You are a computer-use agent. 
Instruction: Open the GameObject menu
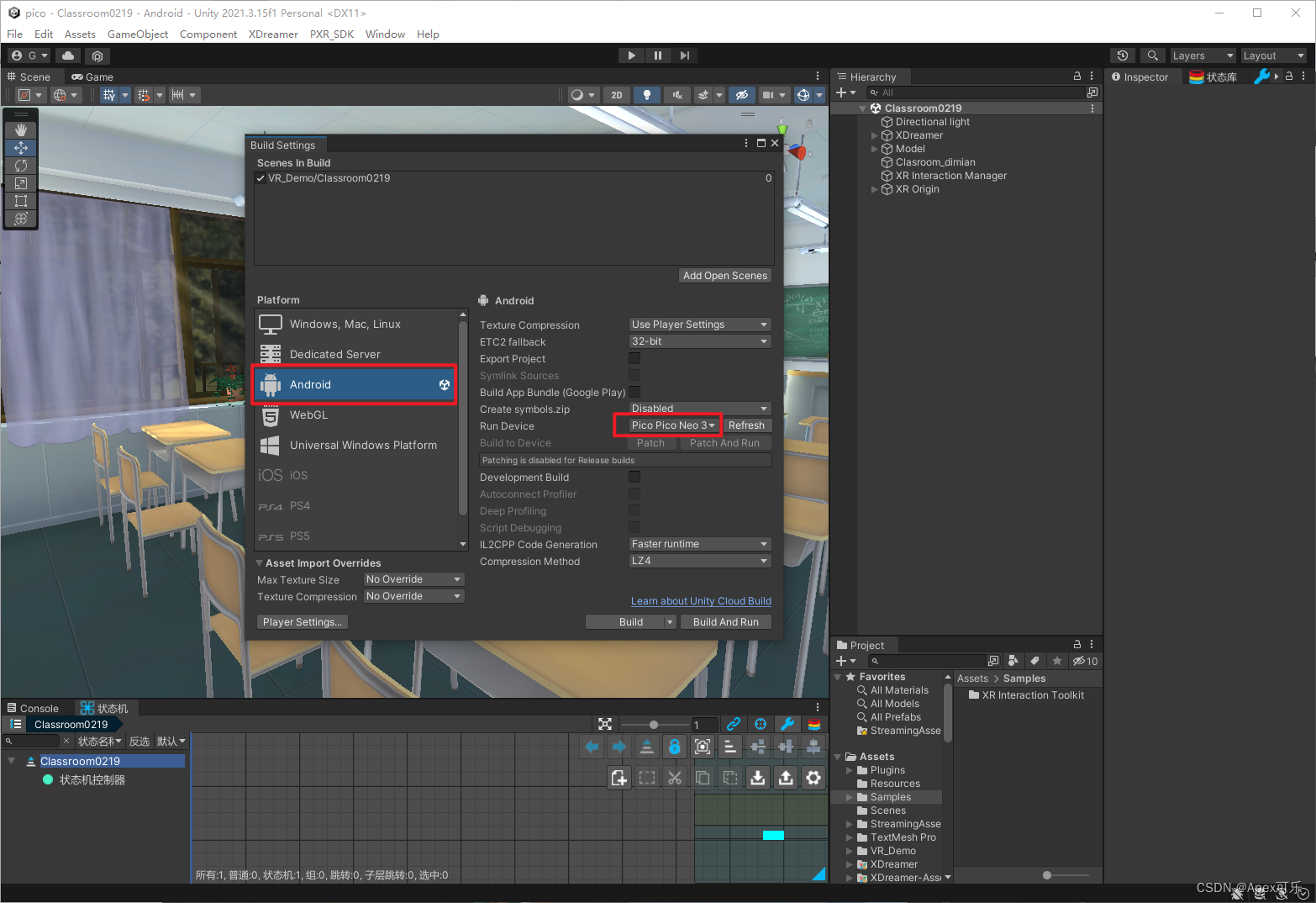point(138,34)
